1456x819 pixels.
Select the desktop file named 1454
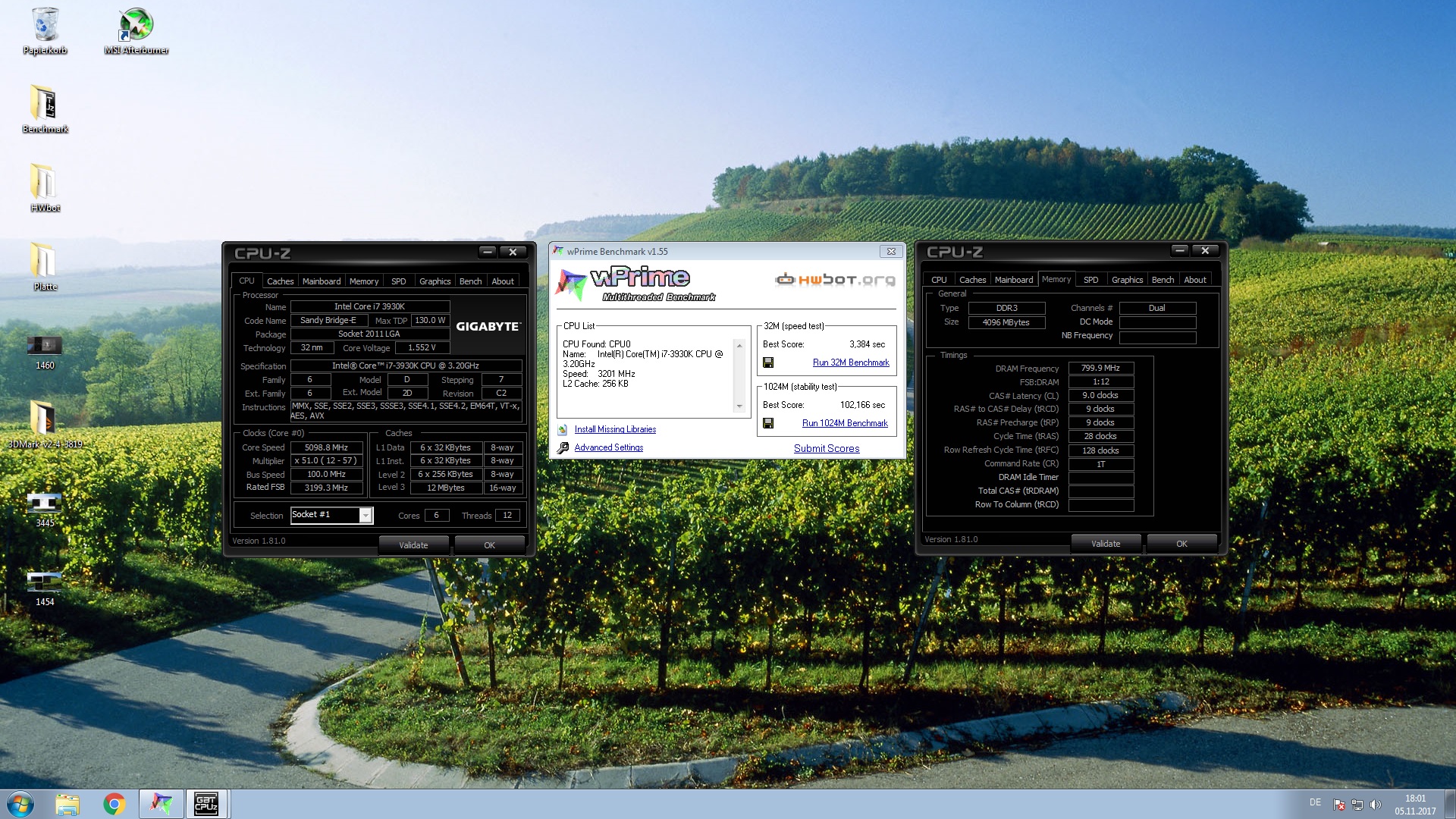click(x=45, y=588)
